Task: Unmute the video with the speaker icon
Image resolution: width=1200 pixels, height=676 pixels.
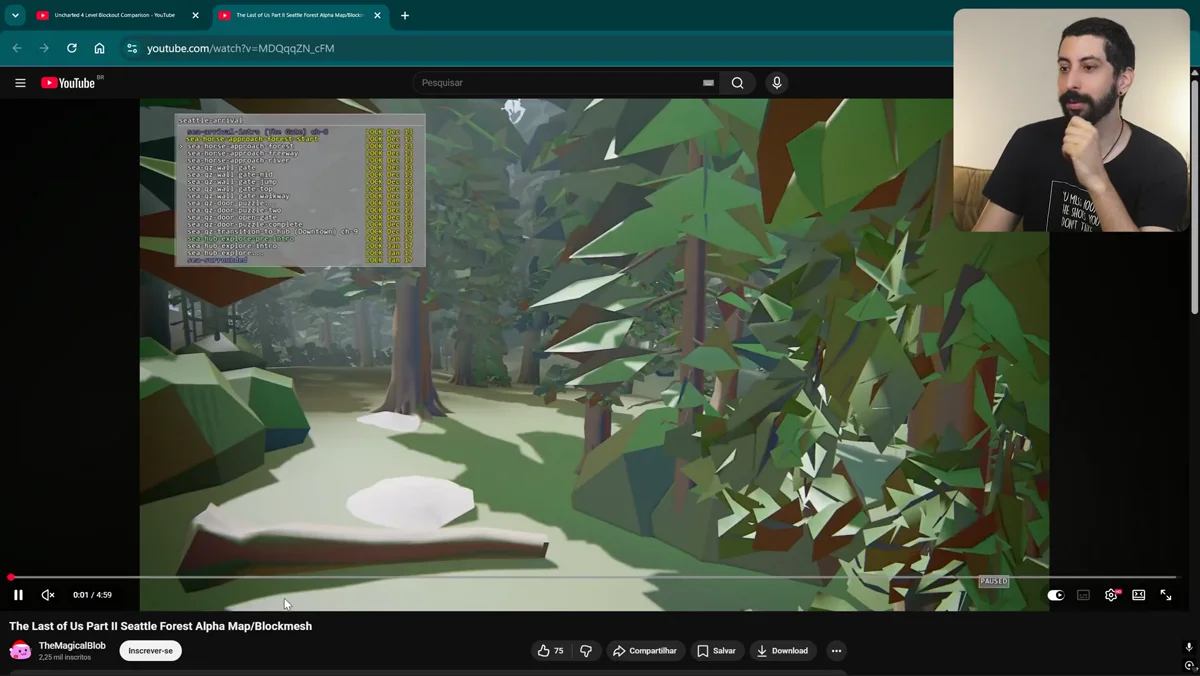Action: (x=47, y=595)
